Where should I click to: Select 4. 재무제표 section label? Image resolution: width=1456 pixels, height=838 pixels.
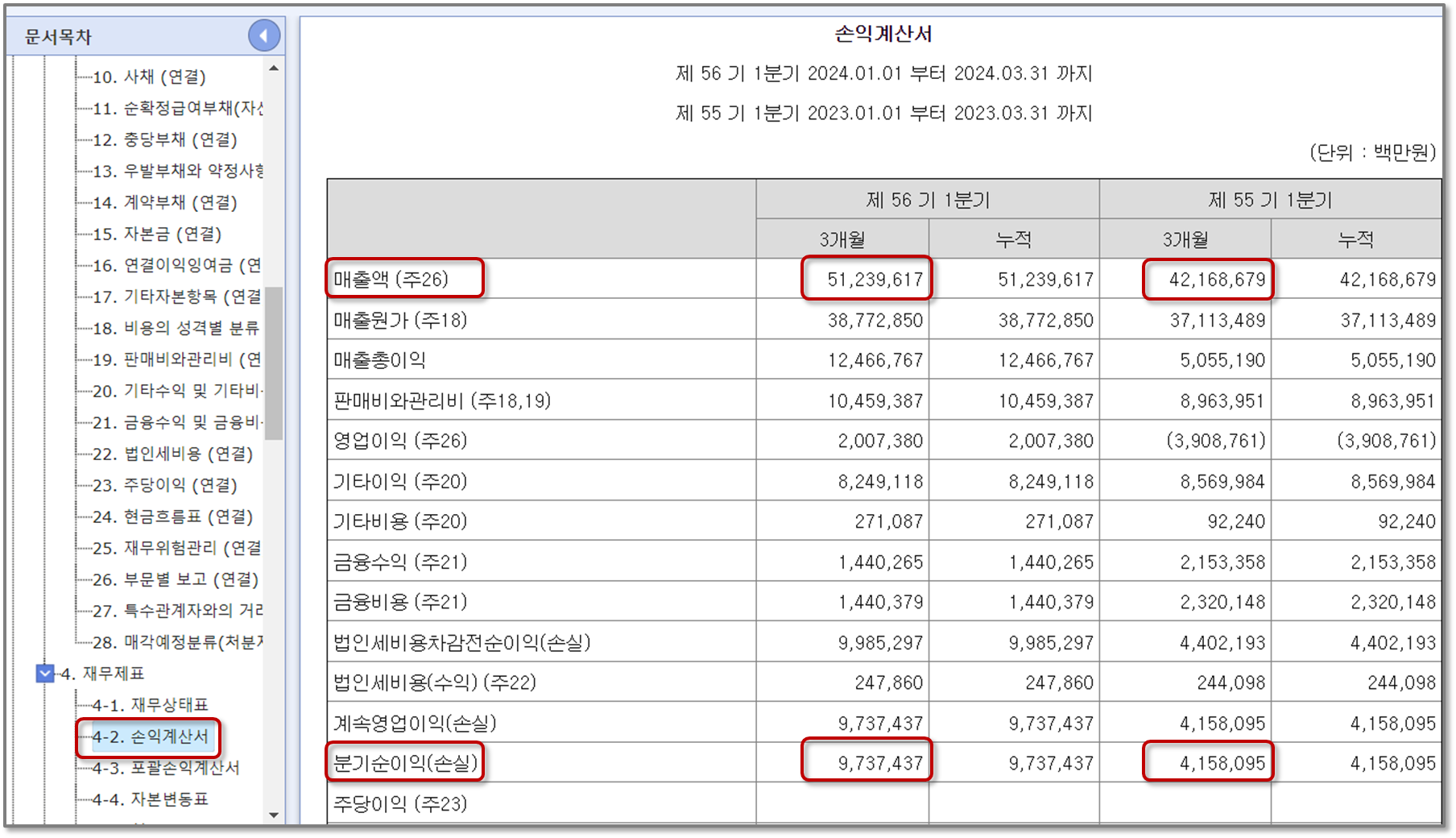pyautogui.click(x=102, y=674)
